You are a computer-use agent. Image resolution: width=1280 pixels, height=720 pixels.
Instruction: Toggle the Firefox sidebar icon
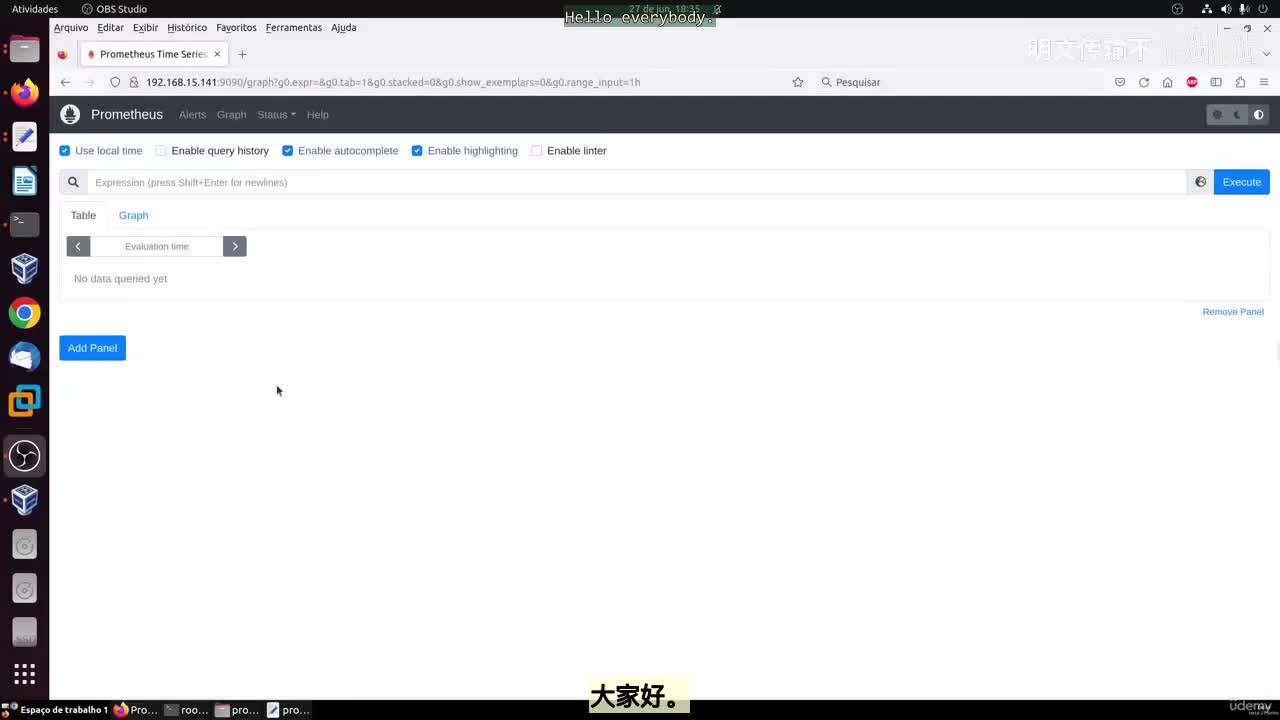coord(1216,82)
